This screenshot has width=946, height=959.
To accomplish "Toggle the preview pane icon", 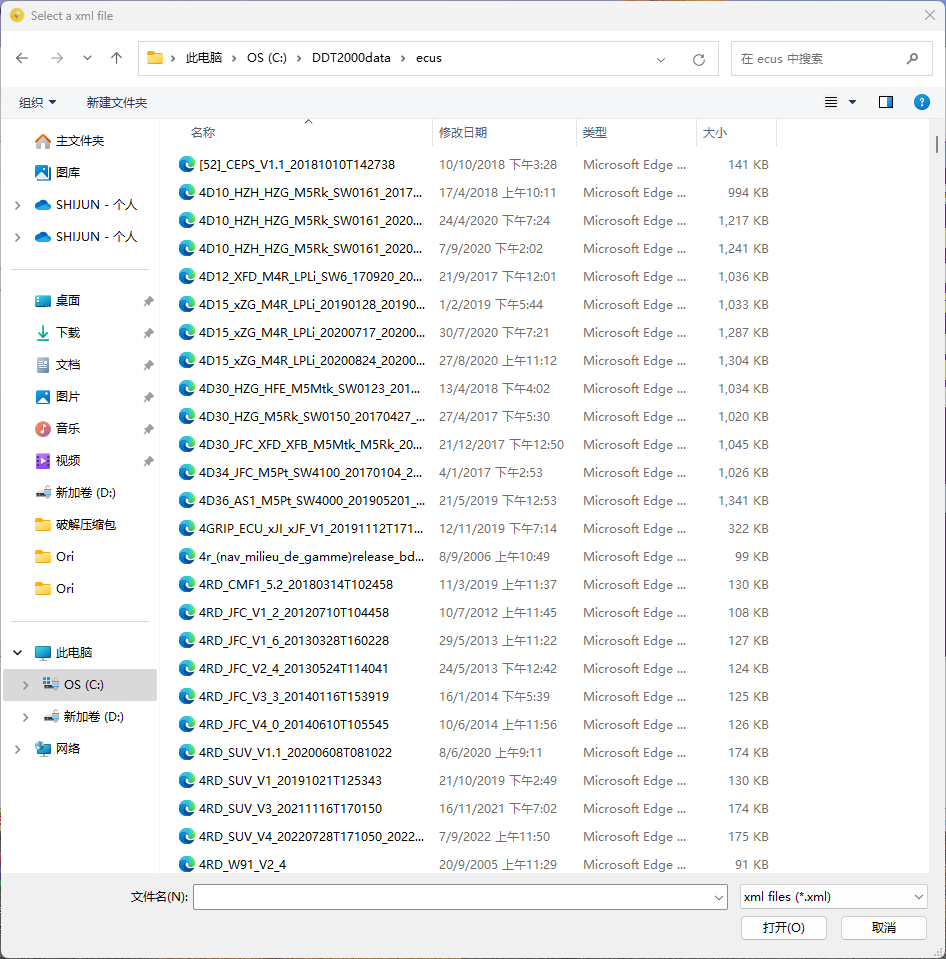I will (x=885, y=102).
